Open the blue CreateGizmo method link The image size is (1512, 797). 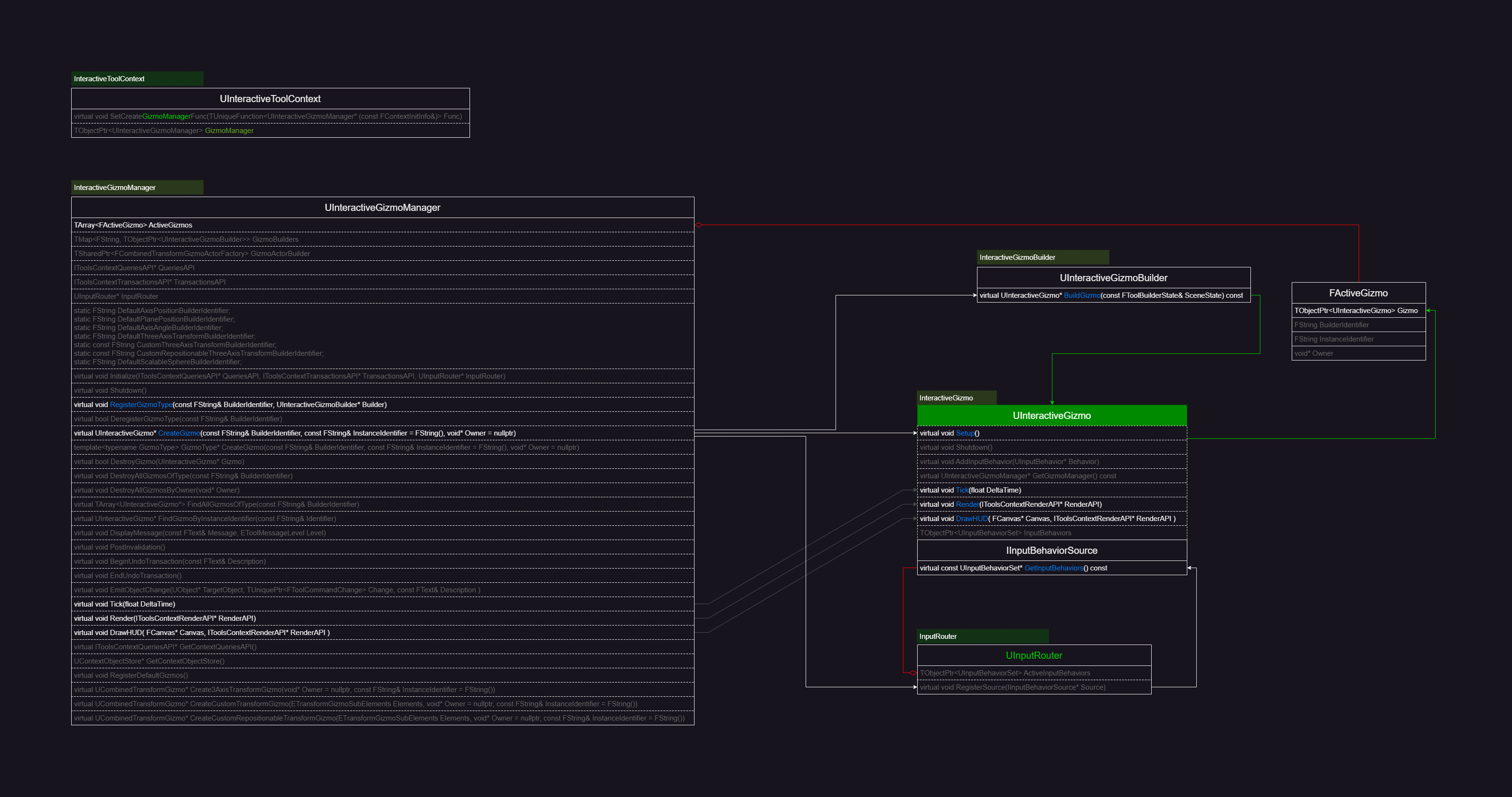click(179, 433)
